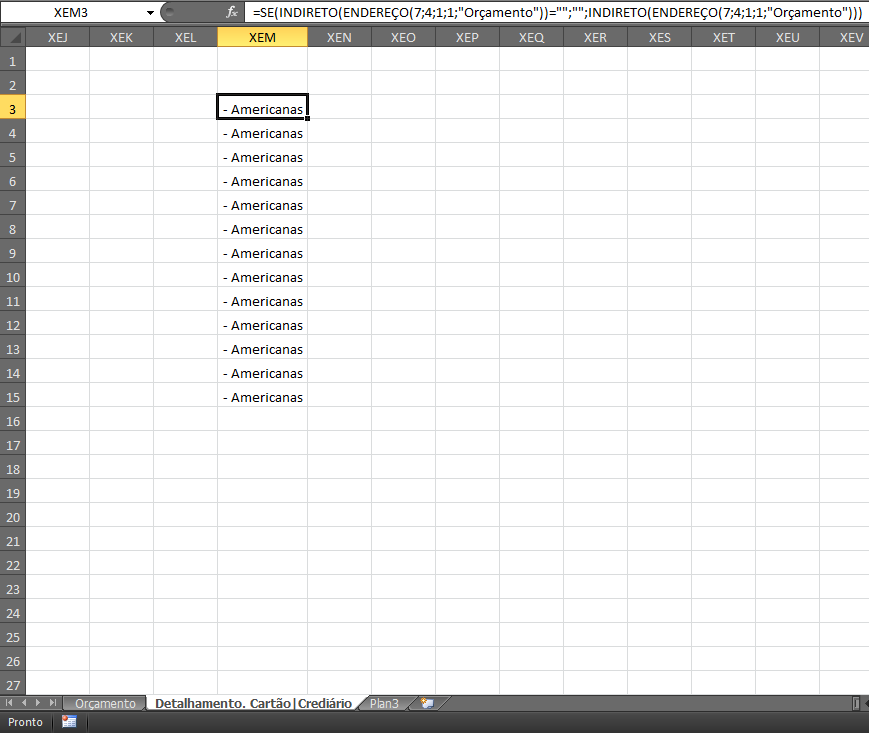
Task: Open the Plan3 sheet tab
Action: click(384, 703)
